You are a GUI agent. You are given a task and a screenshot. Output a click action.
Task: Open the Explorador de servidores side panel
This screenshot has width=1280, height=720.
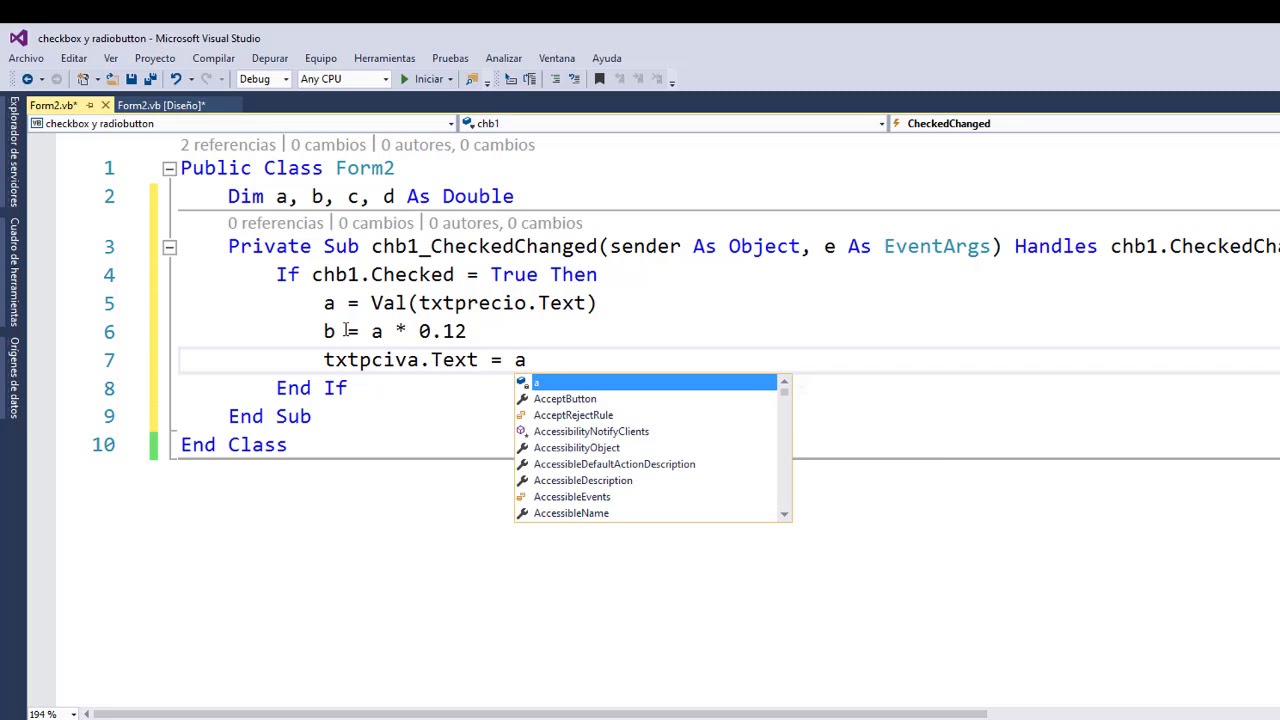[x=14, y=151]
